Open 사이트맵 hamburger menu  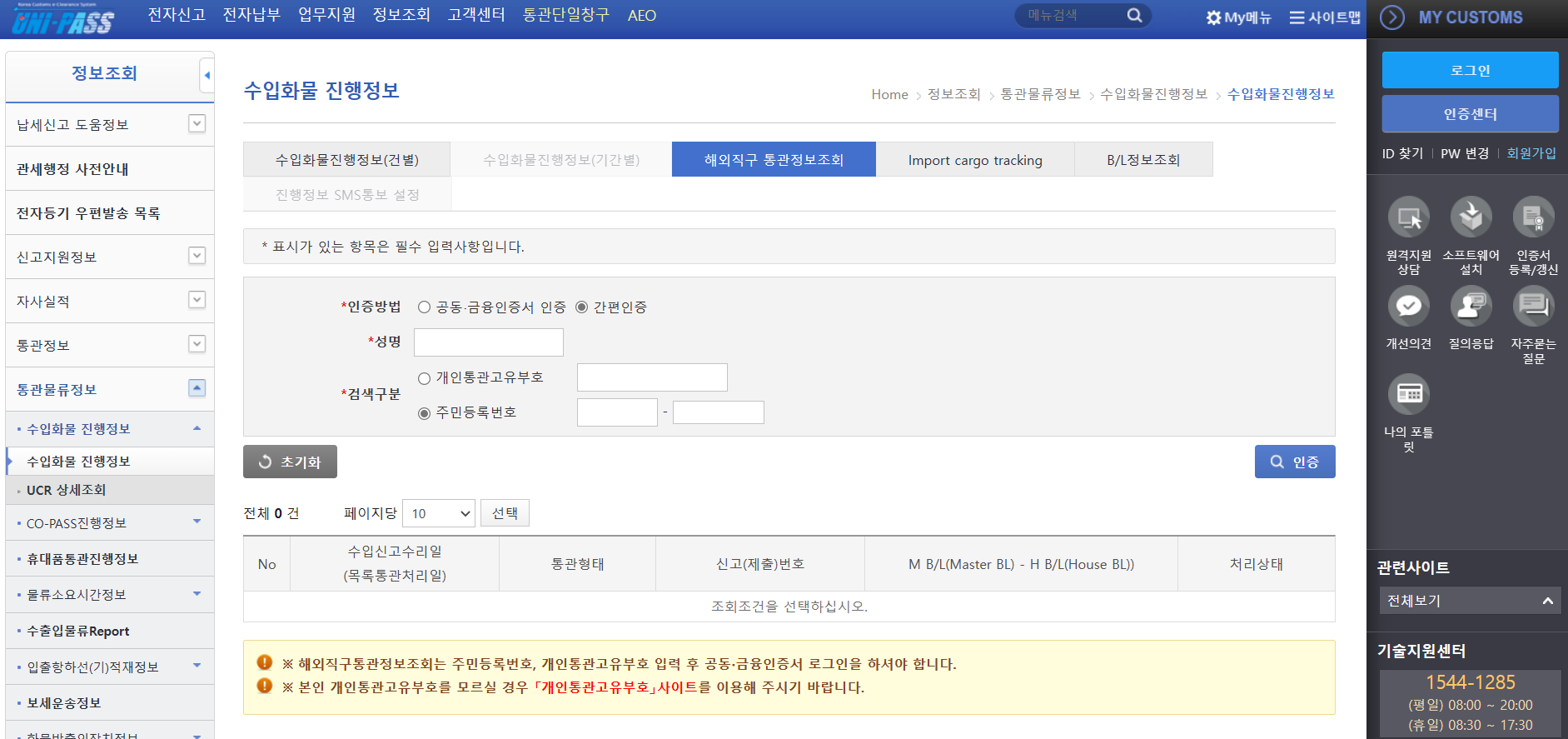pos(1297,17)
